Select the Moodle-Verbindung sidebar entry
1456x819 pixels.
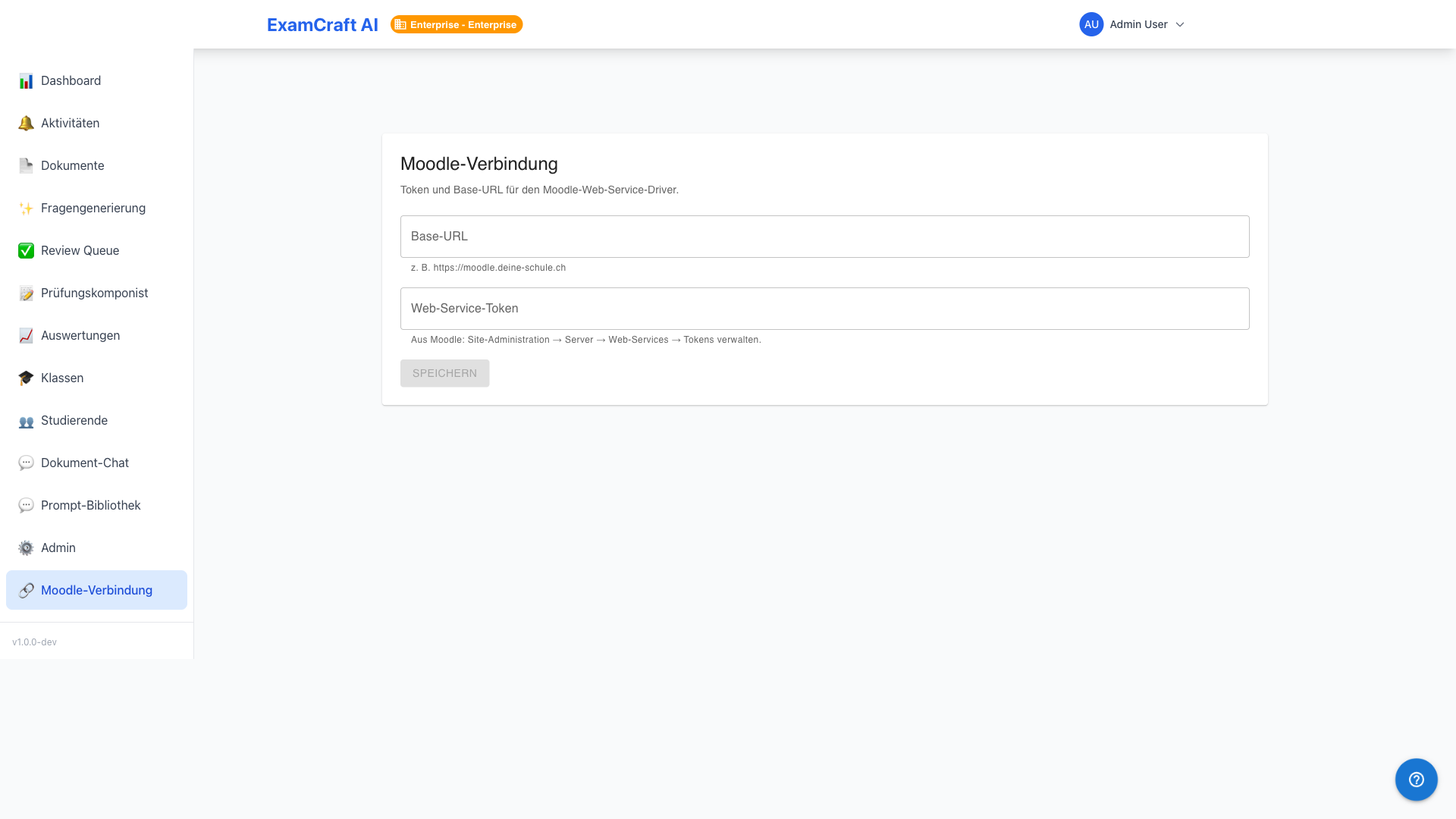click(x=96, y=590)
